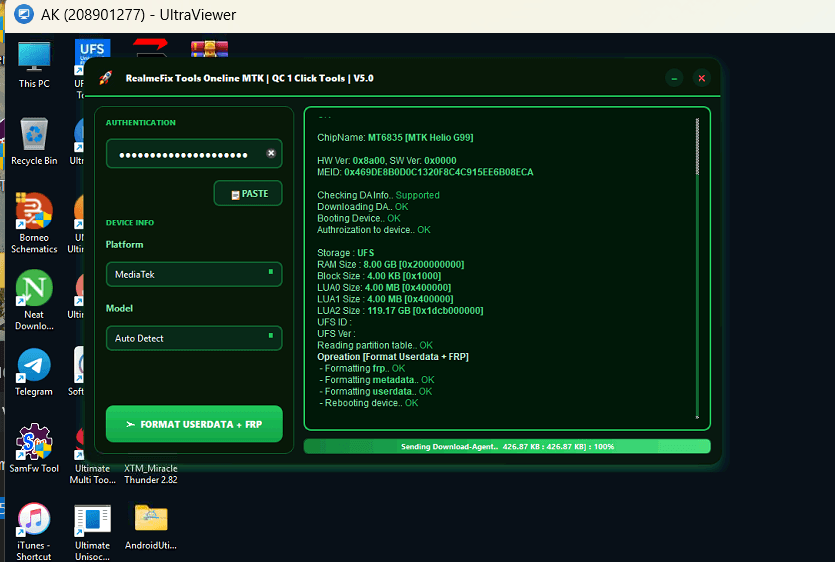Select the MEID value line in log

coord(425,172)
